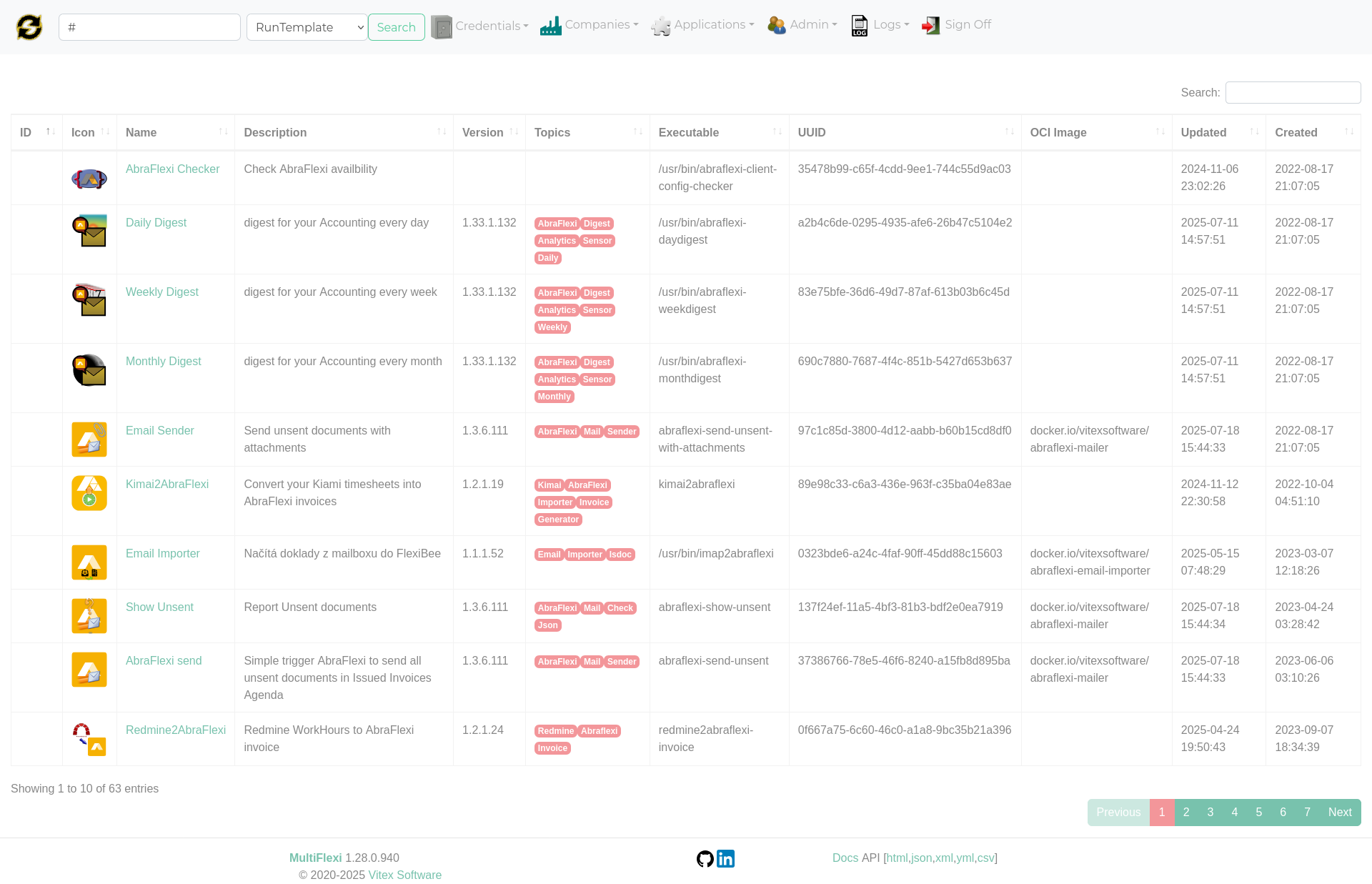Screen dimensions: 1372x884
Task: Click the Email Importer app icon
Action: [89, 562]
